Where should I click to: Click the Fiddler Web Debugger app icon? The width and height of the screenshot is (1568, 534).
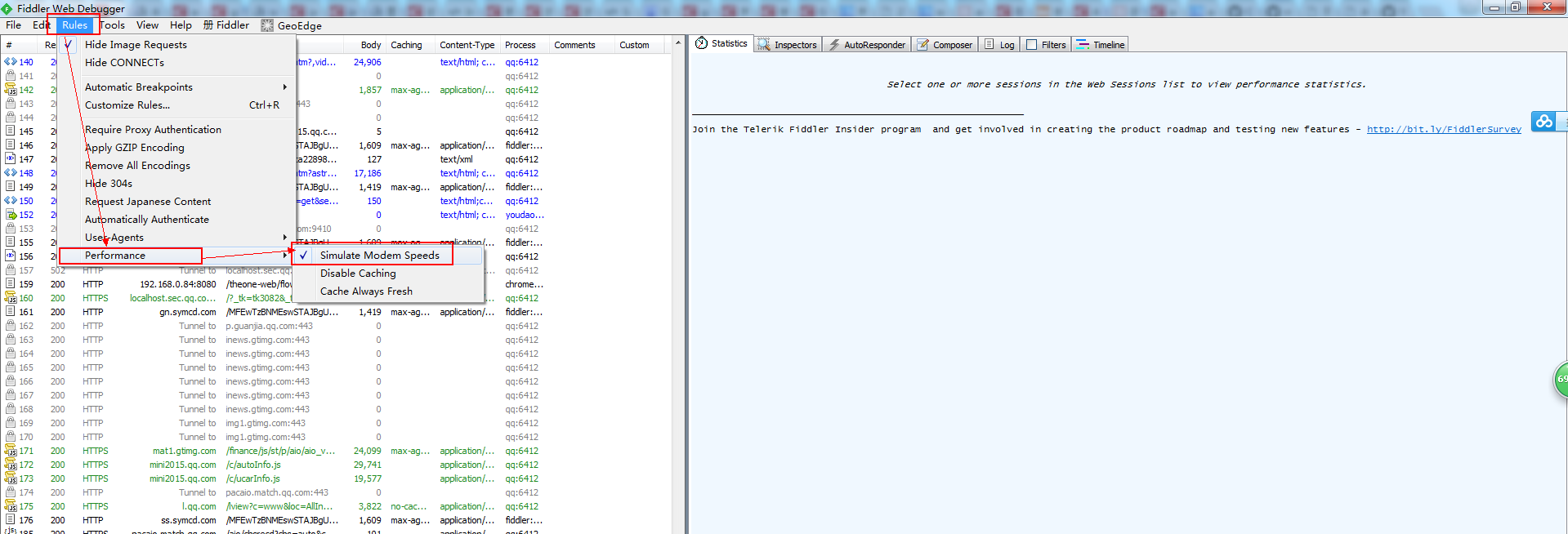[x=7, y=8]
